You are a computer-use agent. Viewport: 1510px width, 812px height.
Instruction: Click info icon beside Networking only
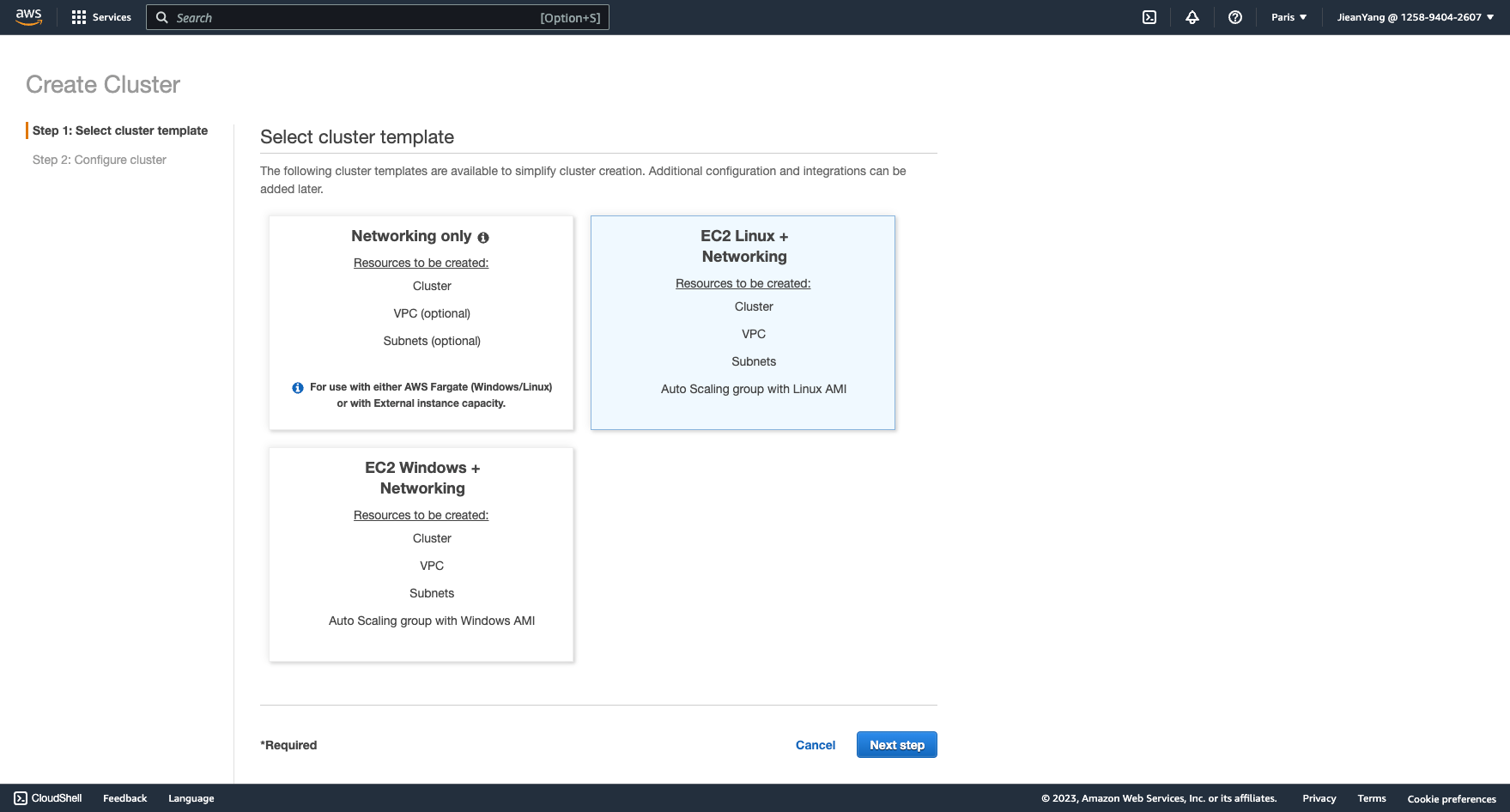(x=483, y=238)
